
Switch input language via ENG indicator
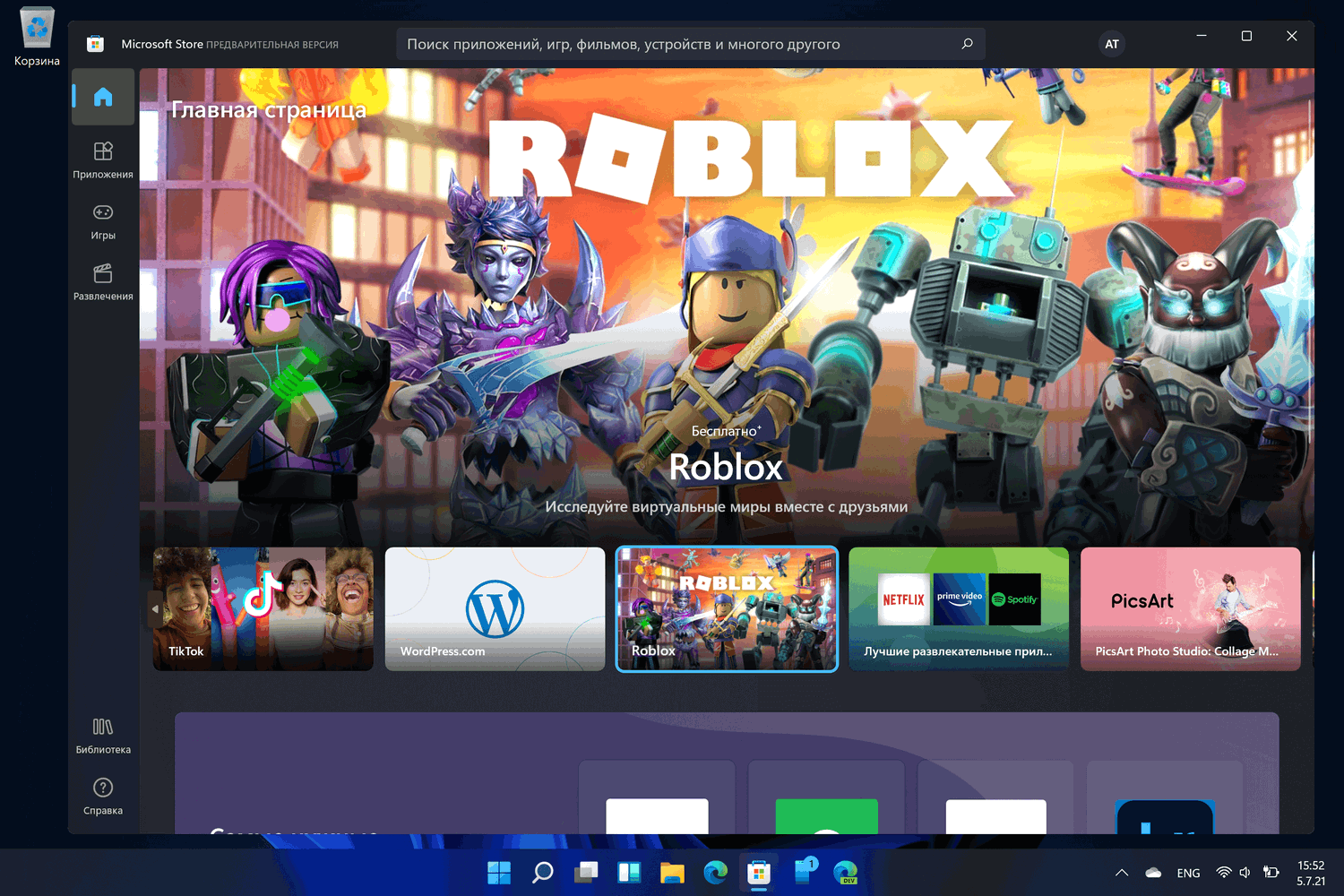[x=1189, y=874]
